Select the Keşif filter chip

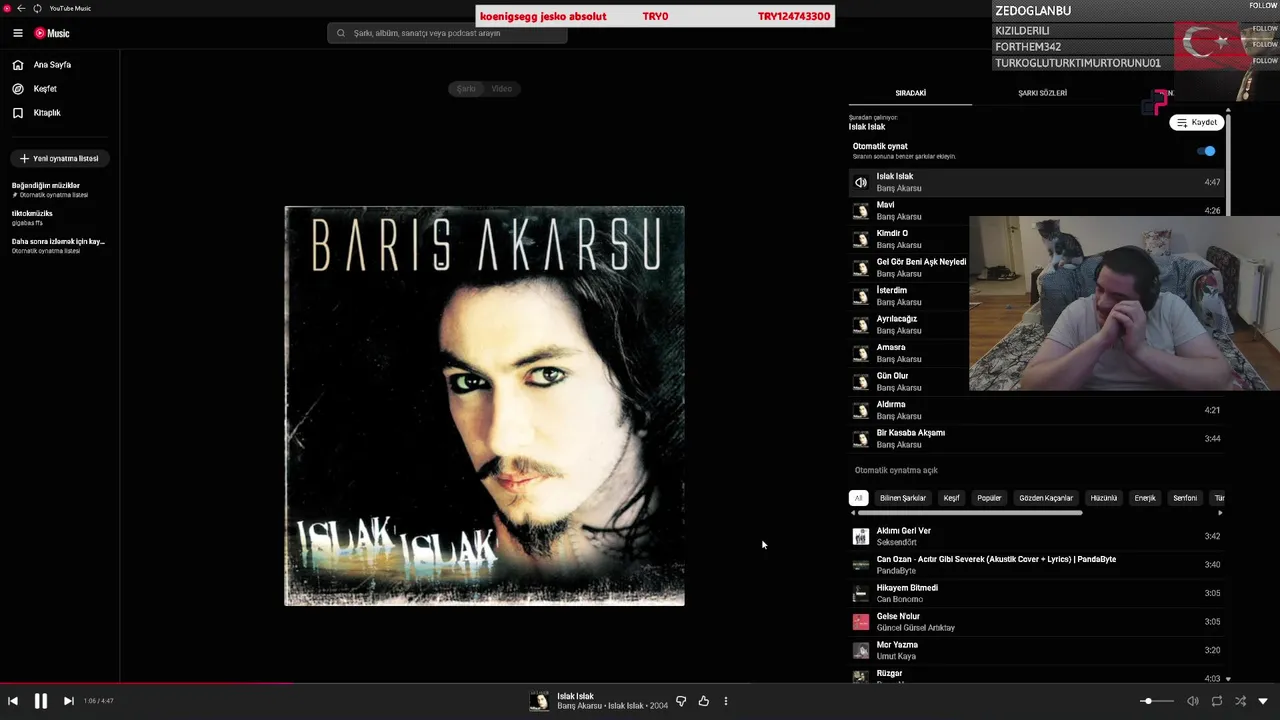(952, 498)
